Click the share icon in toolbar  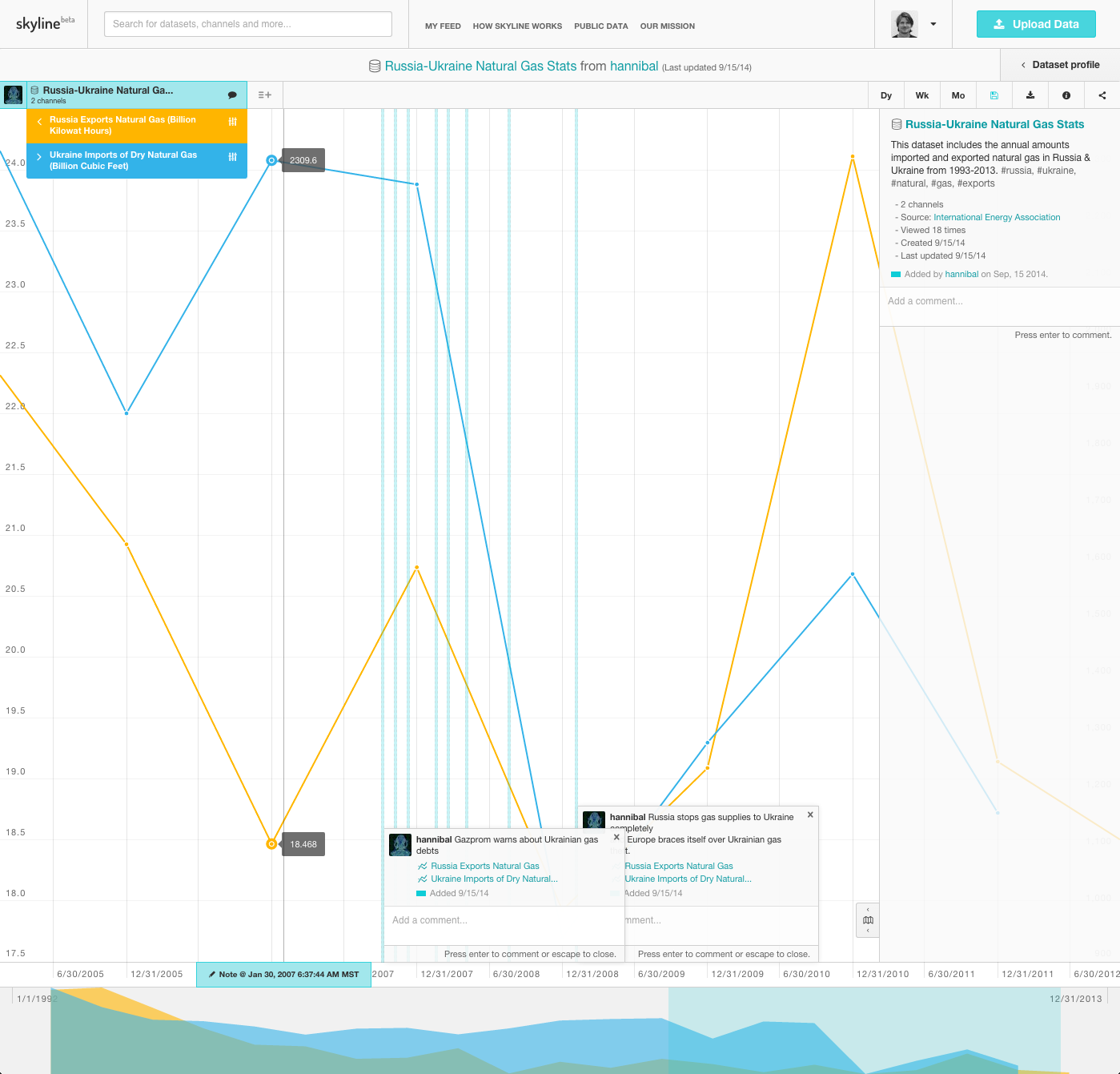(x=1102, y=95)
